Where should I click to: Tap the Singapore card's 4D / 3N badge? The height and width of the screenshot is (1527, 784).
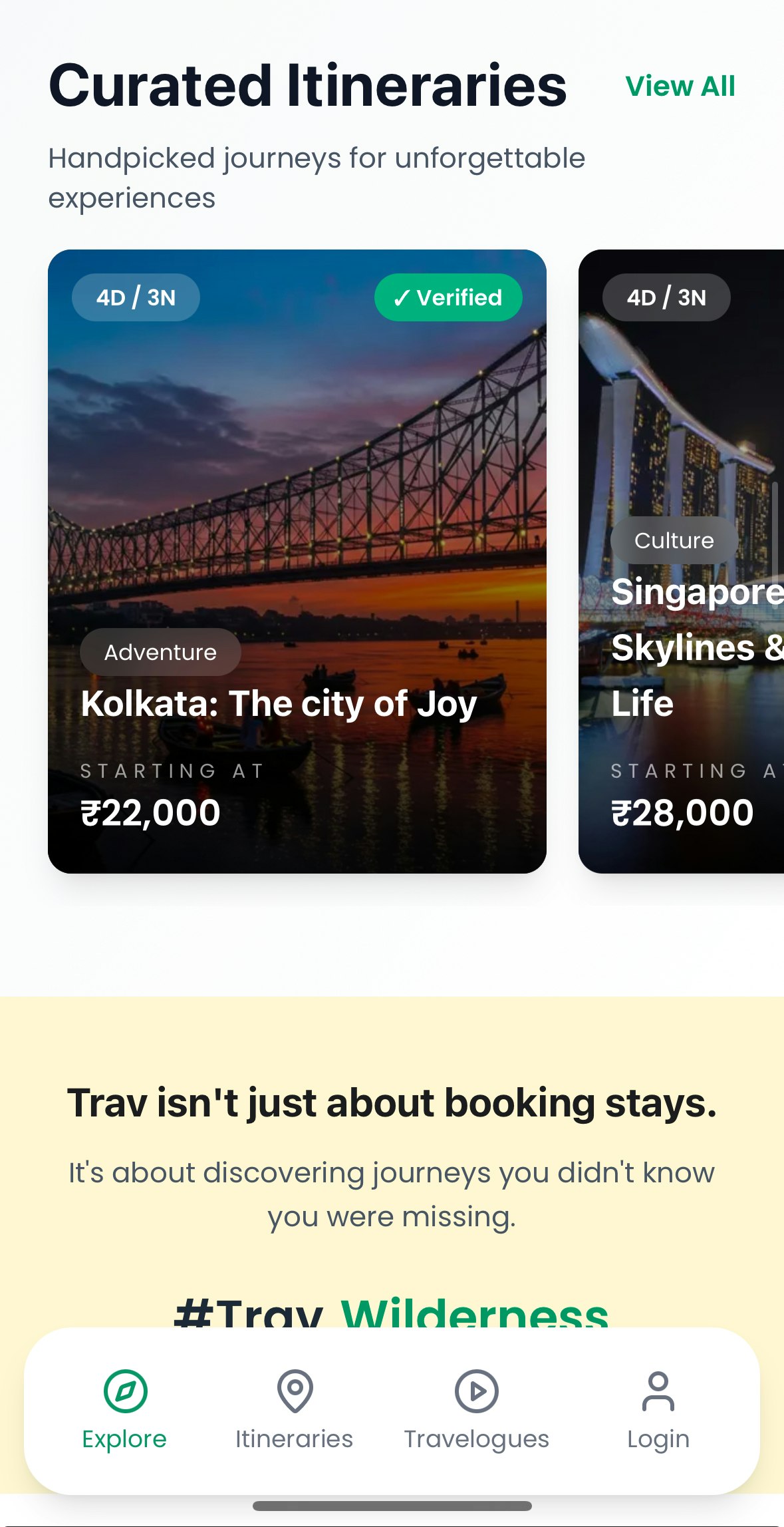[x=665, y=297]
